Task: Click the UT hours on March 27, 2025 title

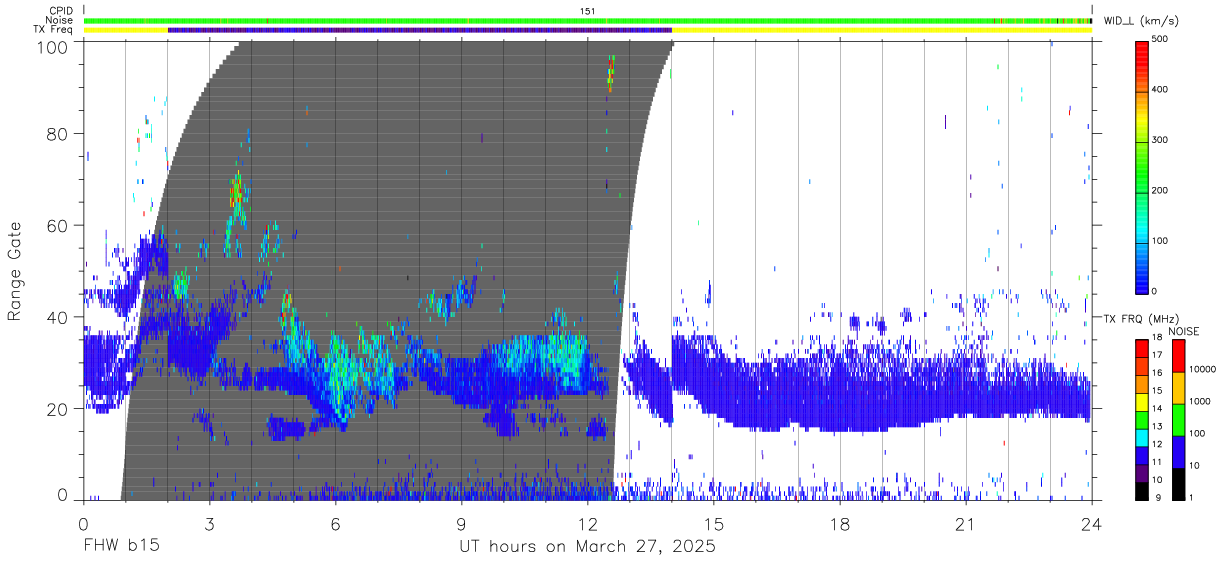Action: click(587, 548)
